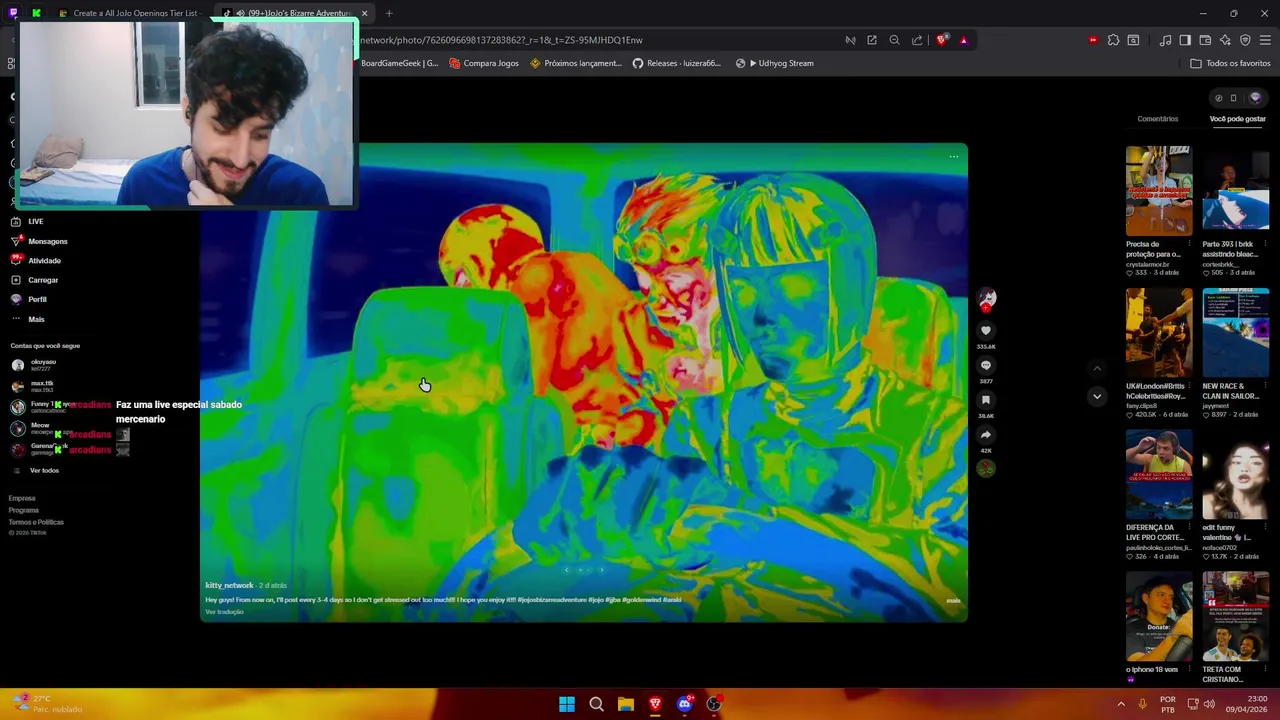Open the browser hamburger menu
This screenshot has height=720, width=1280.
[1265, 40]
